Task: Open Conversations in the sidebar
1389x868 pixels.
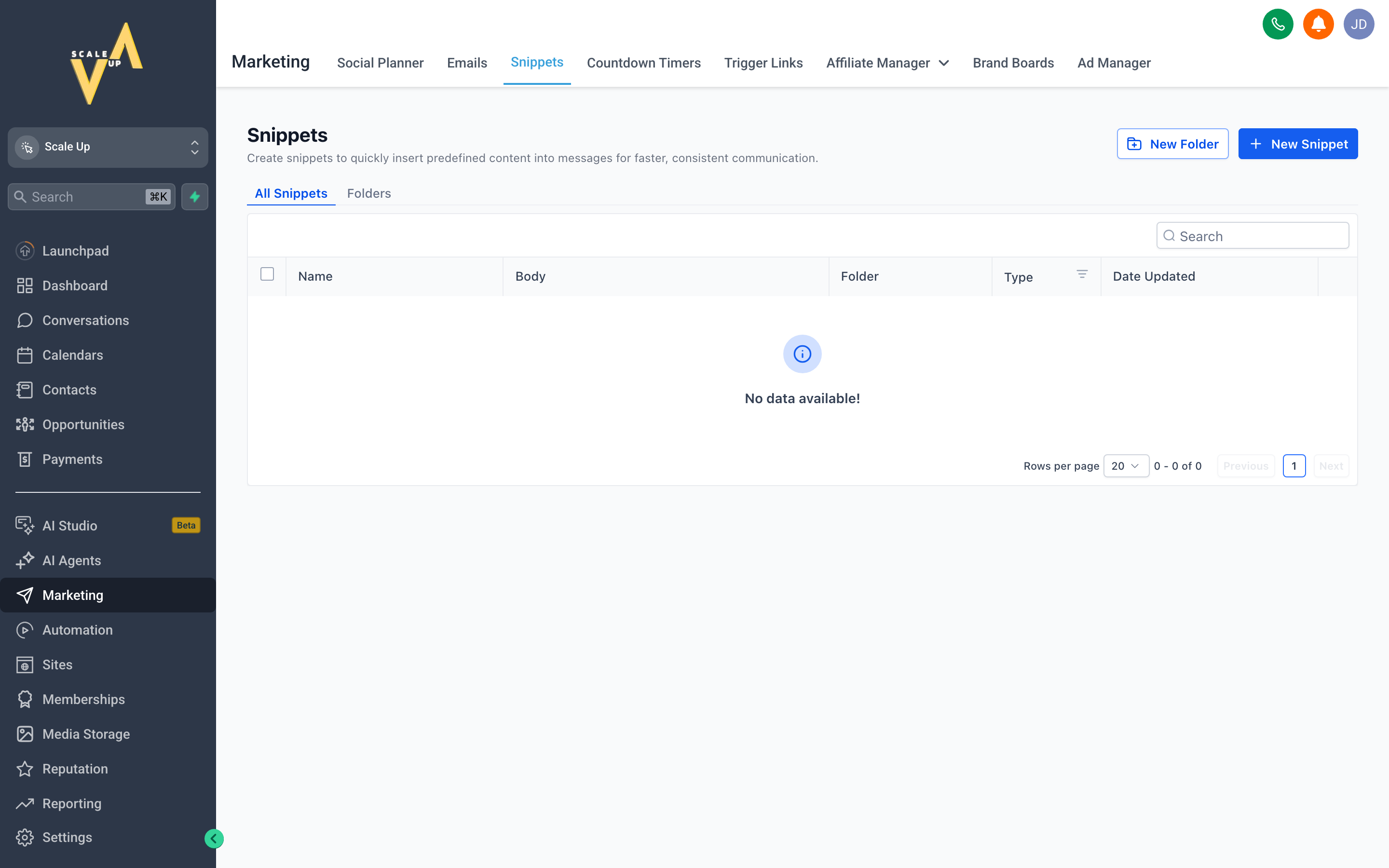Action: click(x=108, y=320)
